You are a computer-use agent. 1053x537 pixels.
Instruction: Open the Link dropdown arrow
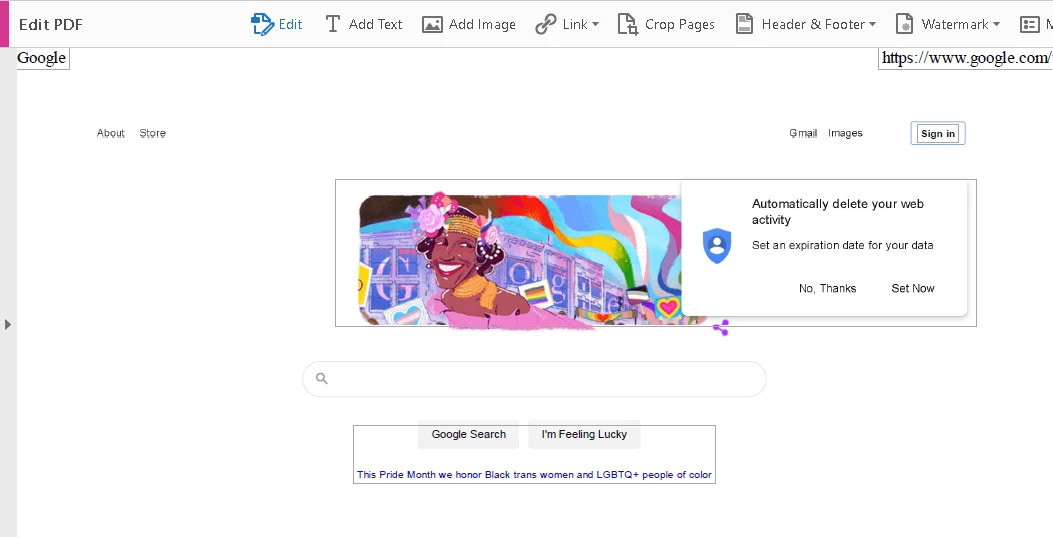coord(595,24)
